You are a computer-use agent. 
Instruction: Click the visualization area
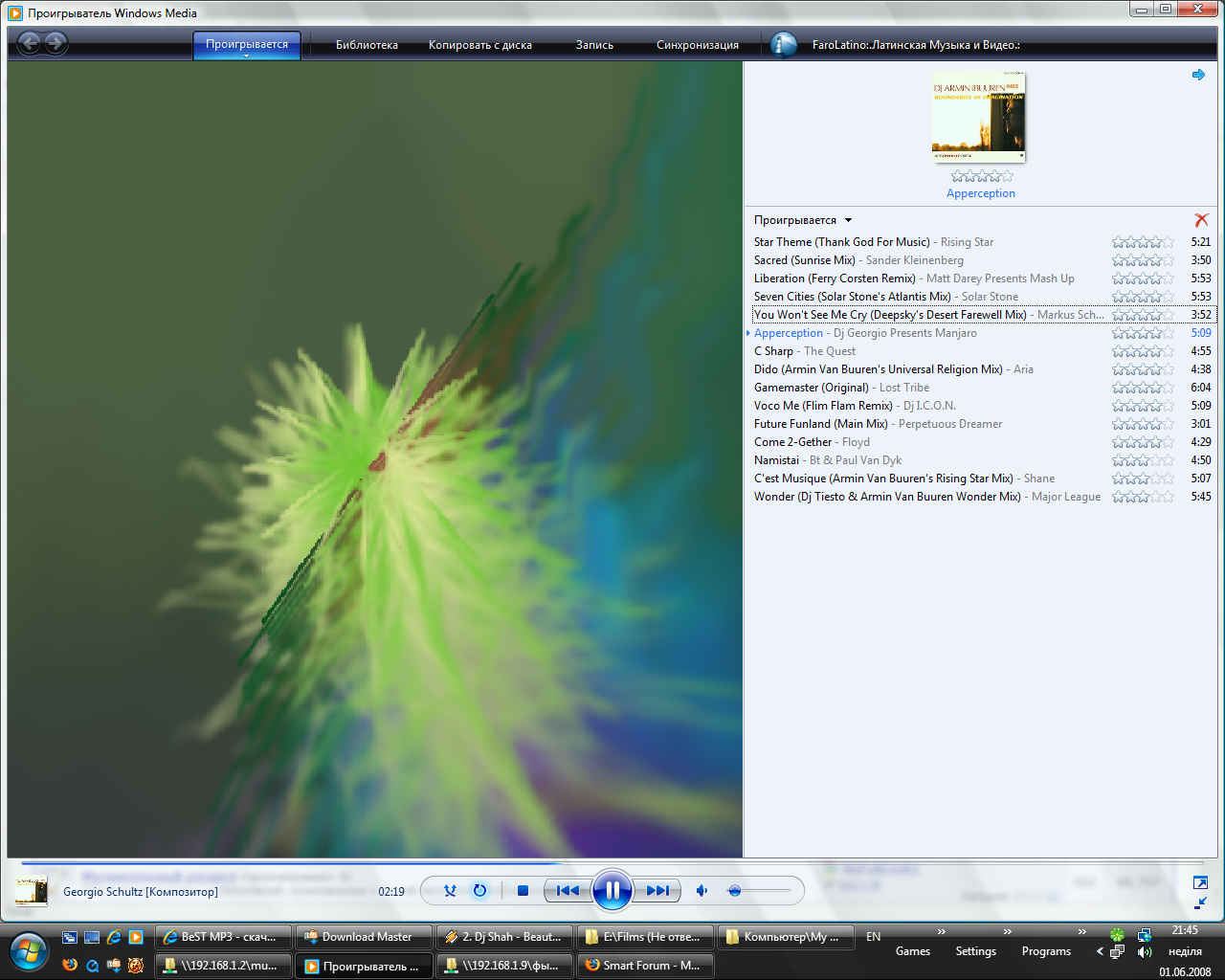(x=374, y=459)
